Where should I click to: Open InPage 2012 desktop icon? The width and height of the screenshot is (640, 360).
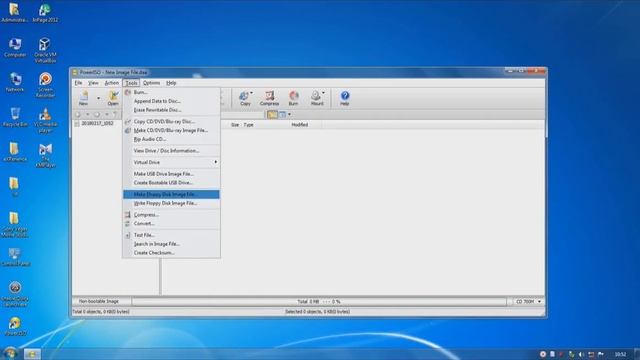pos(45,13)
